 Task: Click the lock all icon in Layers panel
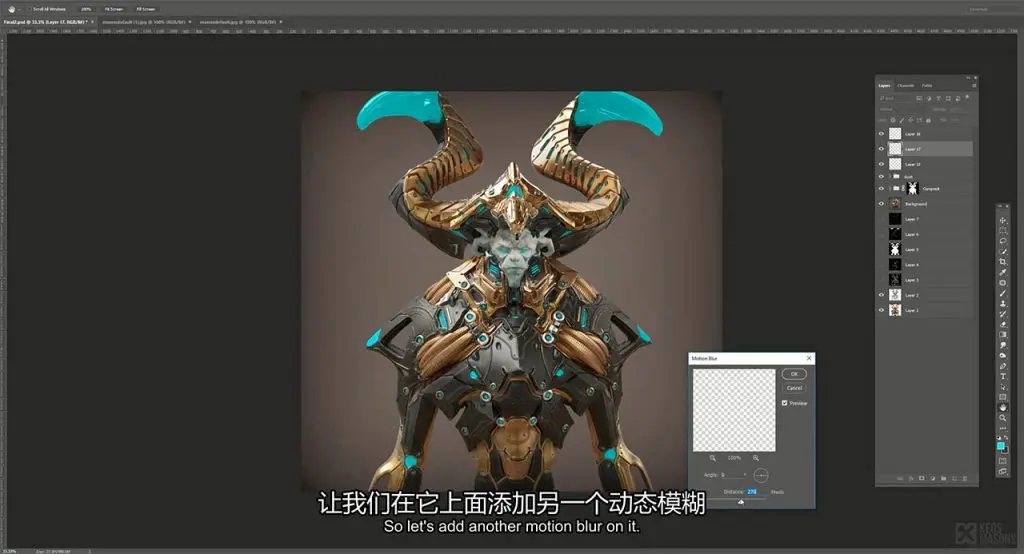929,120
